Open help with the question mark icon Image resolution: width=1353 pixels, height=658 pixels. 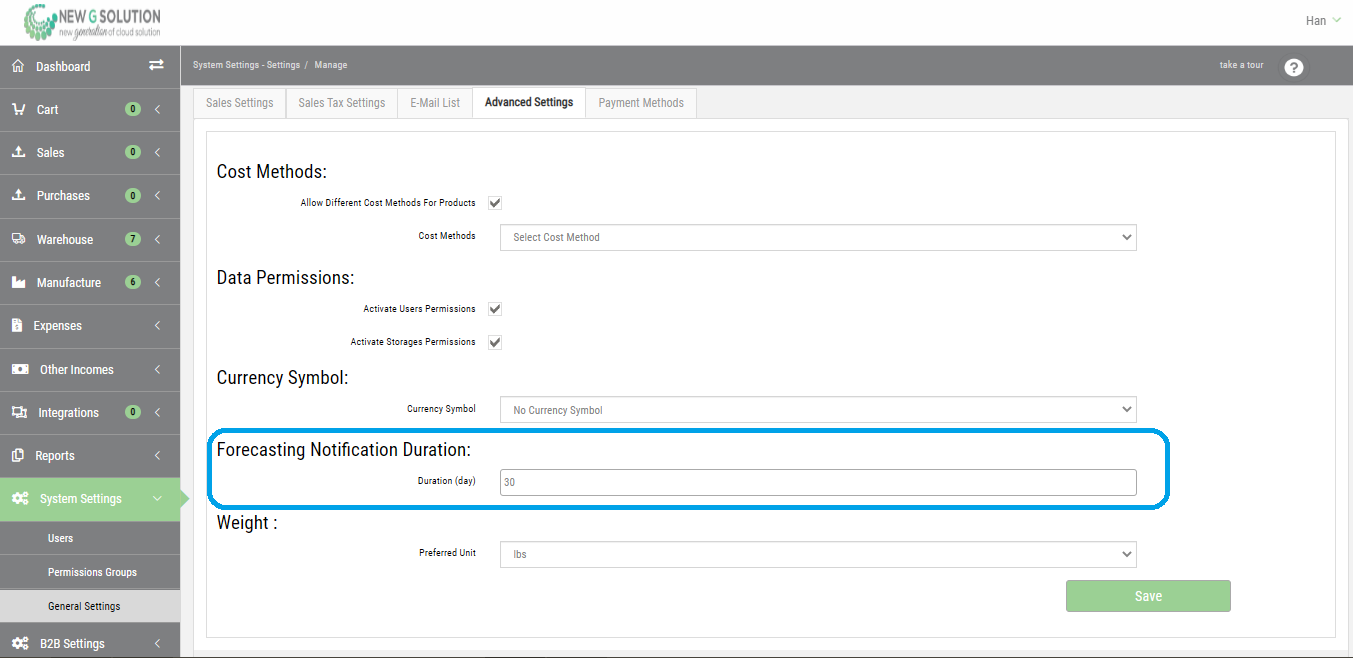click(1294, 67)
